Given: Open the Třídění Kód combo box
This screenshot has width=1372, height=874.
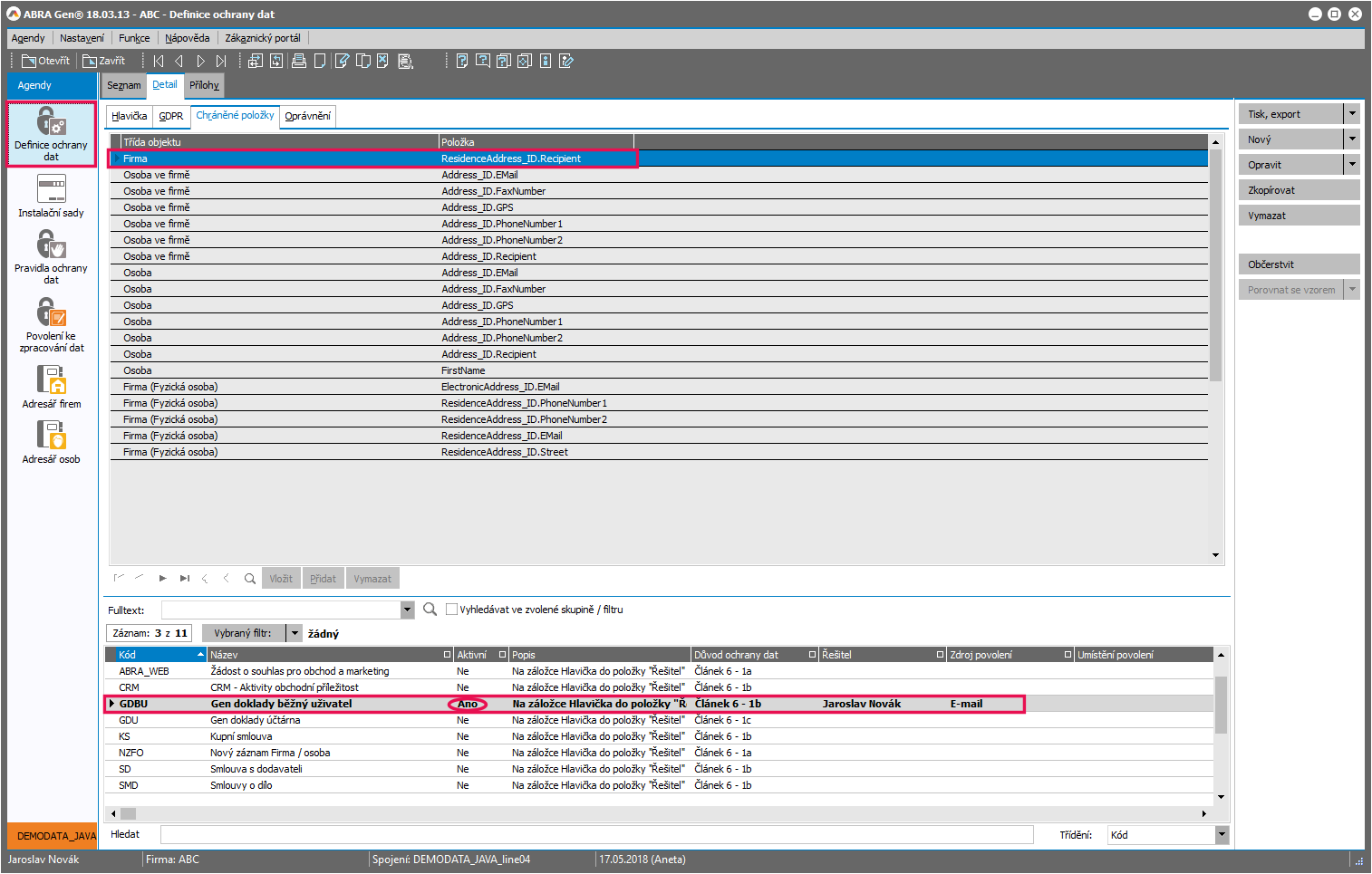Looking at the screenshot, I should pos(1222,835).
